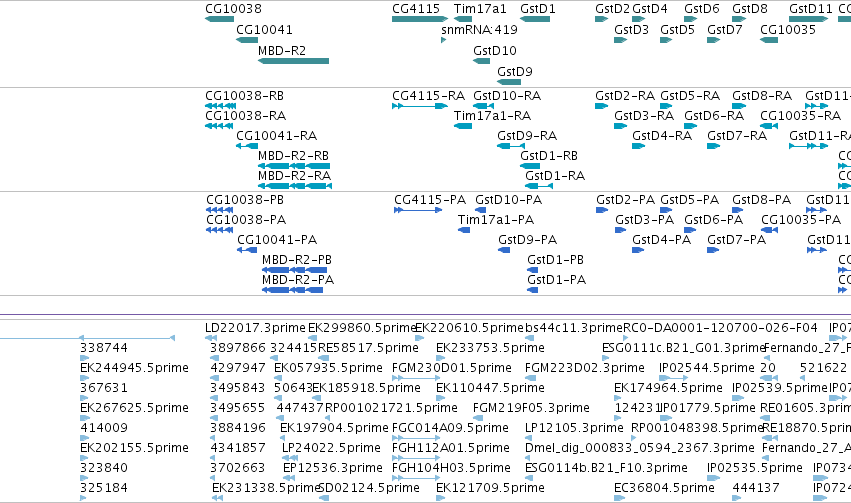Click the CG10038 gene label
Image resolution: width=851 pixels, height=503 pixels.
(233, 9)
